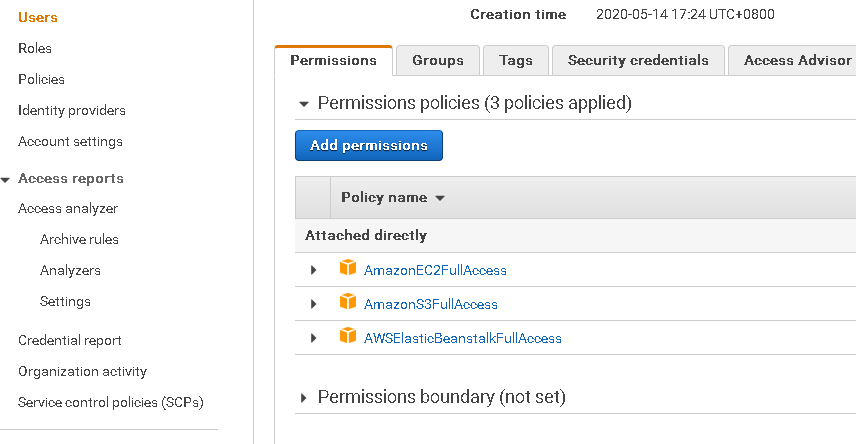Image resolution: width=856 pixels, height=444 pixels.
Task: Click the AmazonEC2FullAccess policy cube icon
Action: (348, 268)
